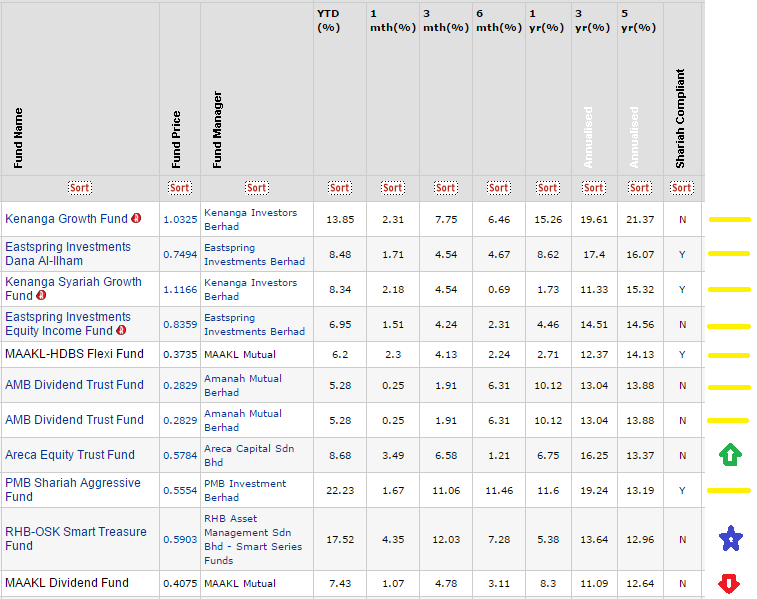Sort the table by Fund Manager
This screenshot has width=757, height=599.
(257, 188)
